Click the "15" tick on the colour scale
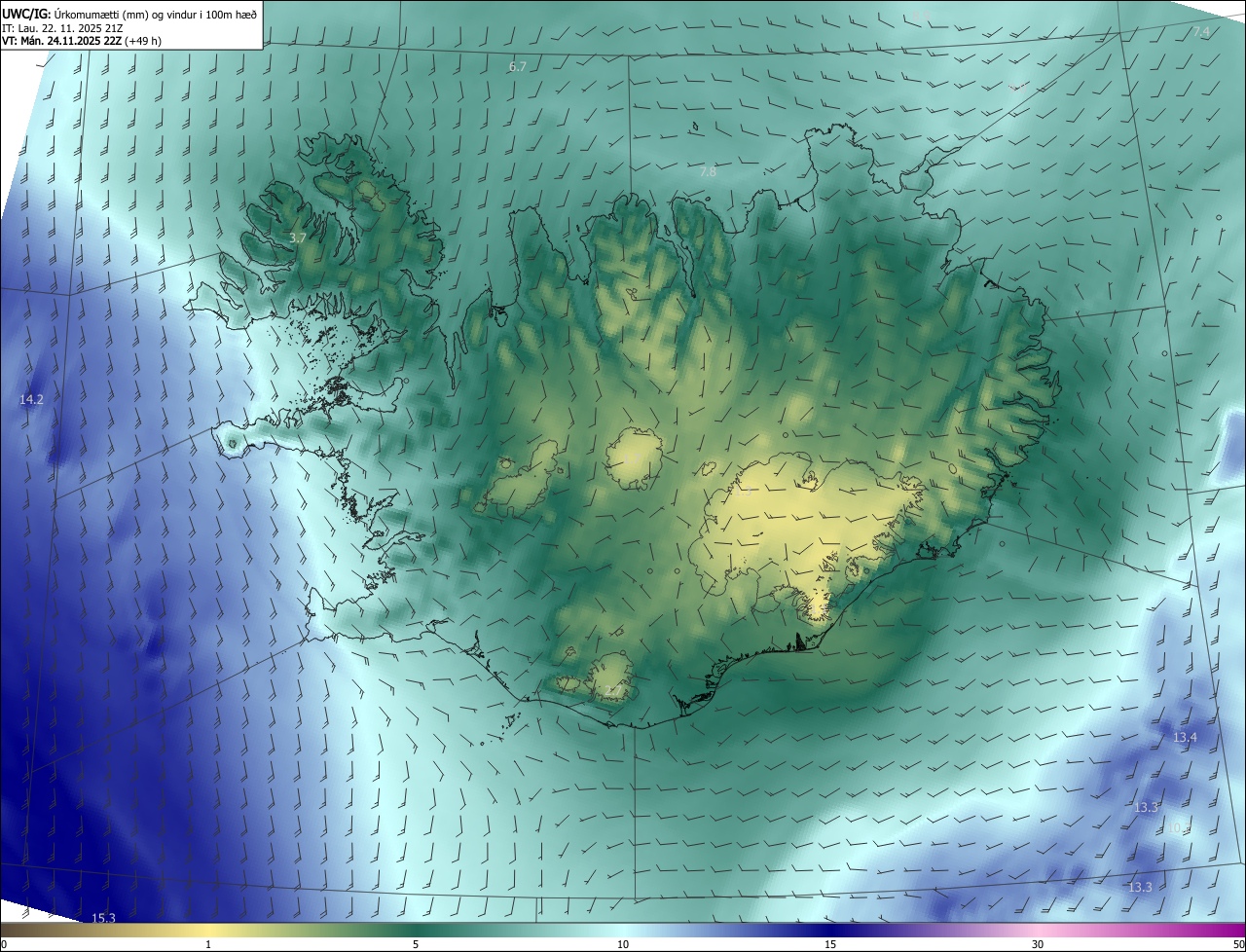1246x952 pixels. coord(830,945)
